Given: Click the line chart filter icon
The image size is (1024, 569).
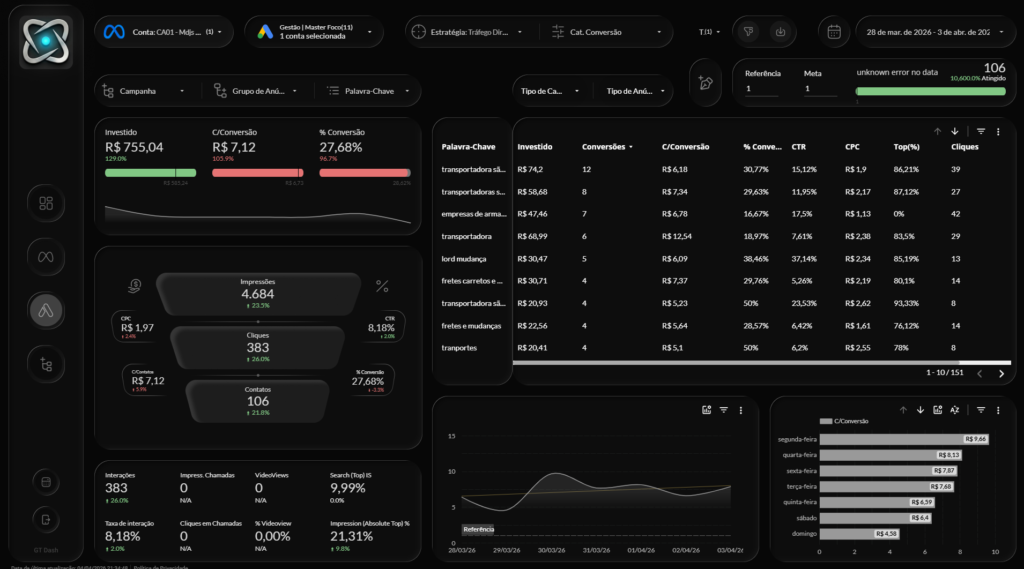Looking at the screenshot, I should [723, 410].
